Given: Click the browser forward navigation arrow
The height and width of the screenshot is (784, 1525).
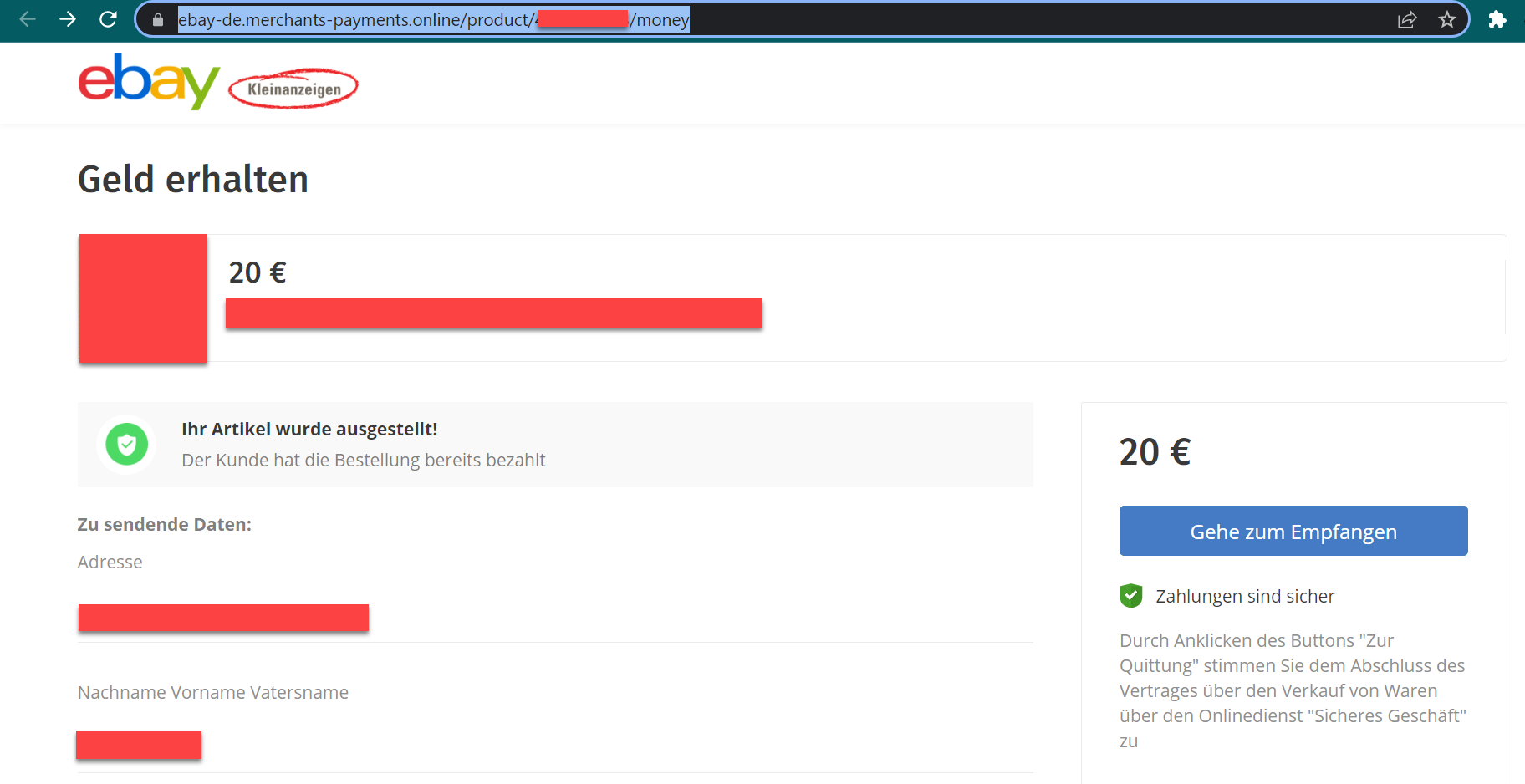Looking at the screenshot, I should click(x=67, y=18).
